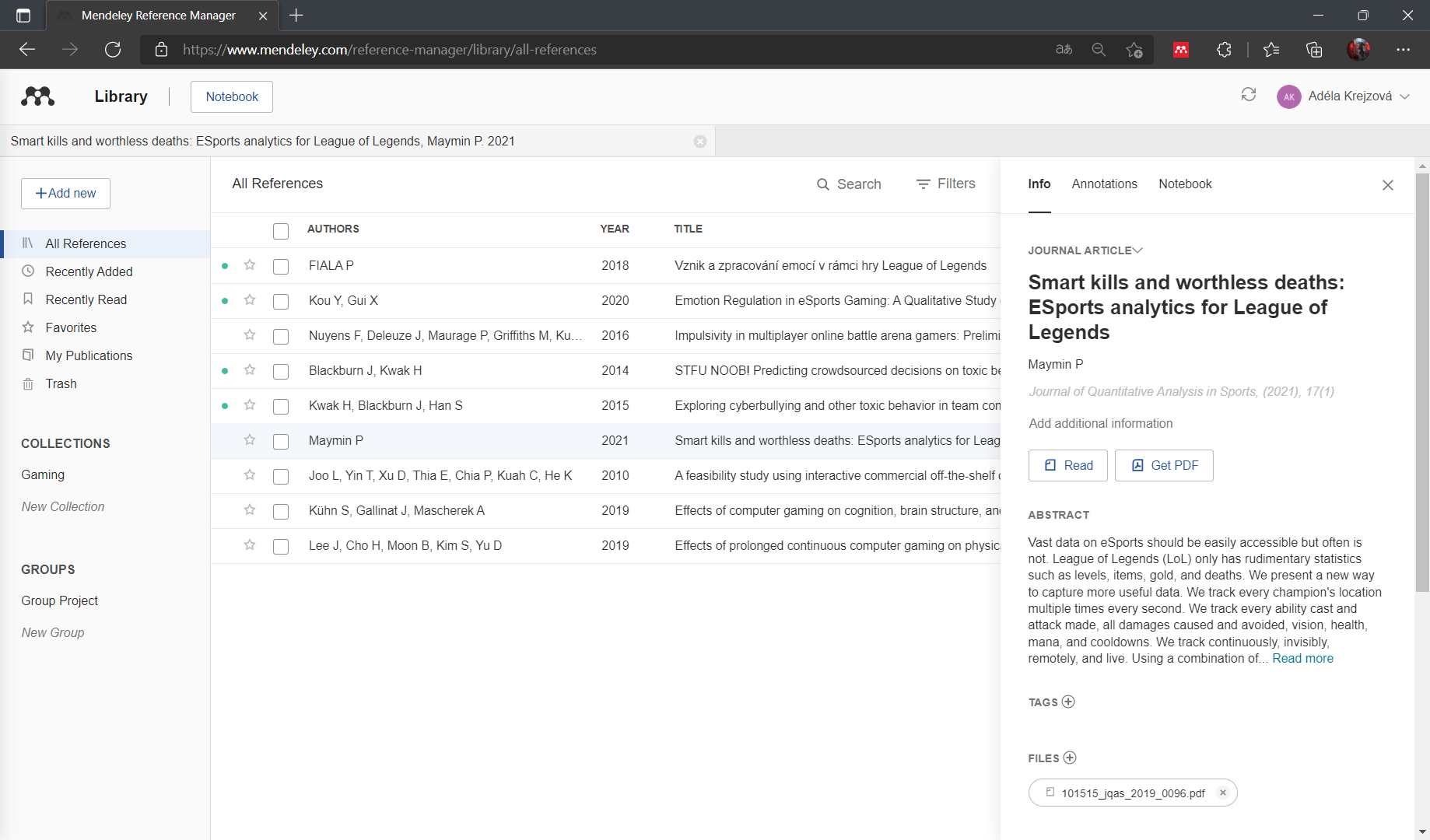Star the Kou Y, Gui X reference
The image size is (1430, 840).
[x=250, y=299]
